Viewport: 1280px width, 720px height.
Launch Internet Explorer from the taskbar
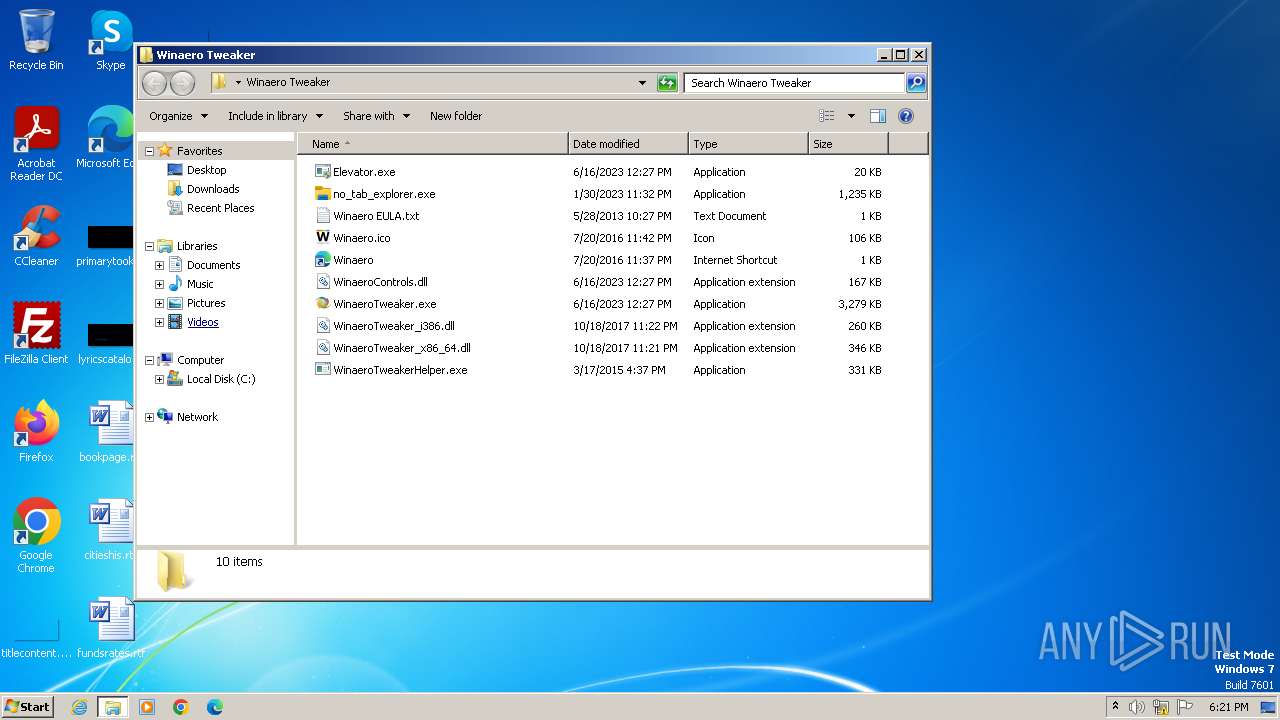click(x=79, y=707)
